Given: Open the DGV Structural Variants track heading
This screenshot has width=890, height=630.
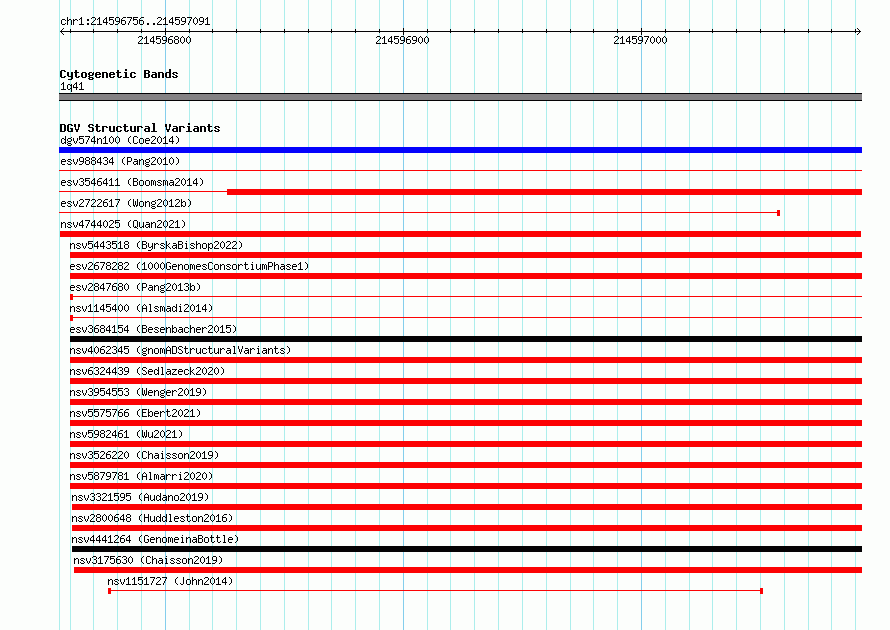Looking at the screenshot, I should [x=140, y=128].
